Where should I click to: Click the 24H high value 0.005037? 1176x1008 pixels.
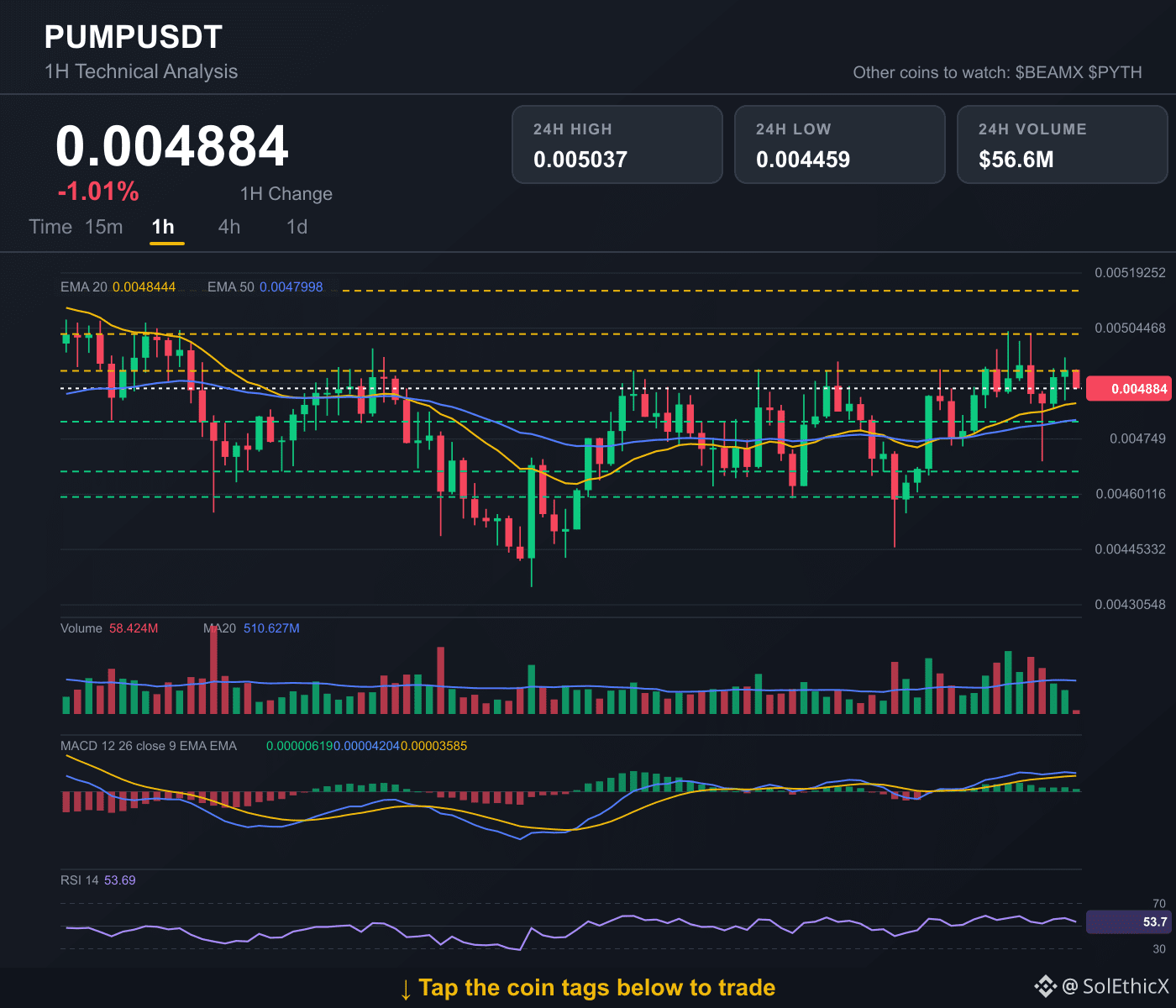pos(580,160)
